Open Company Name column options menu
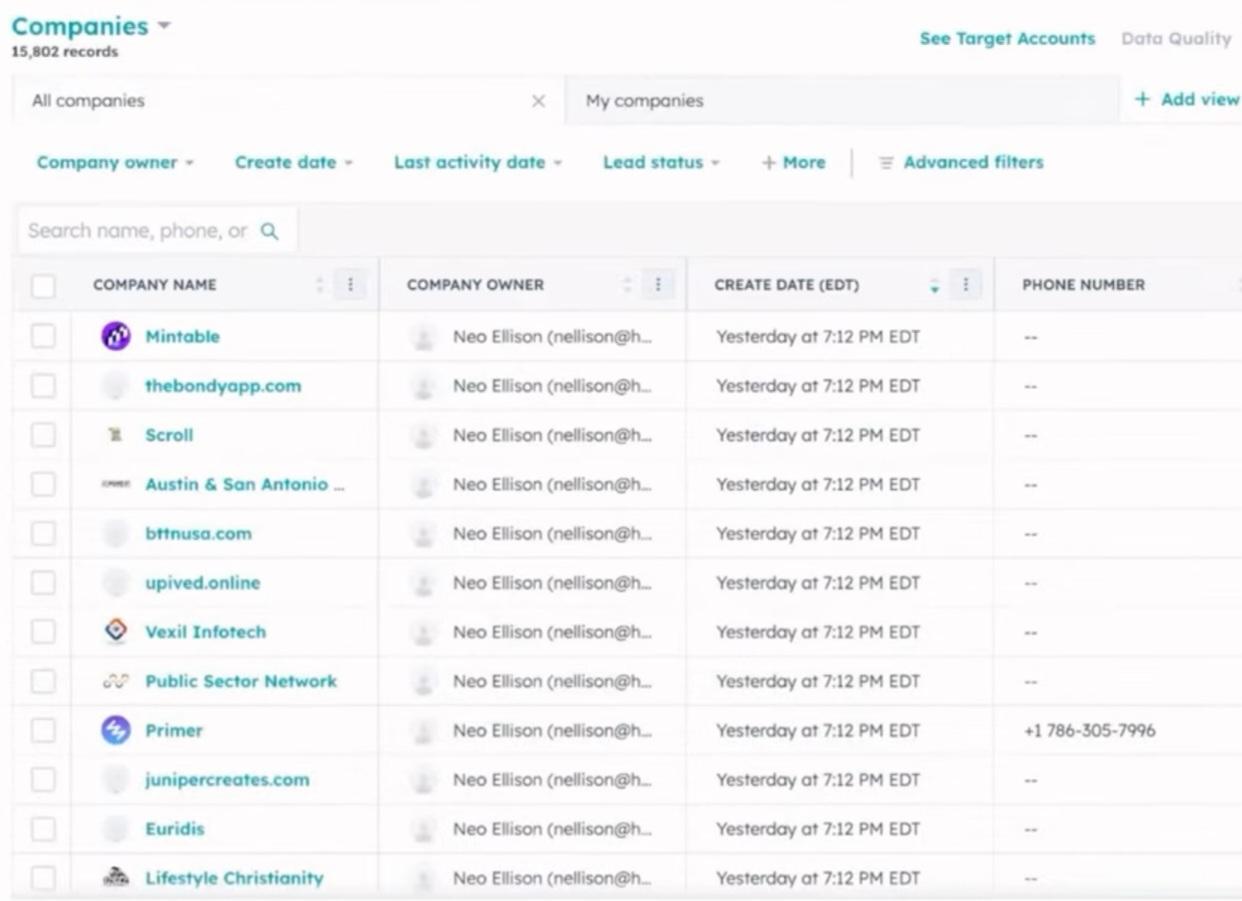Image resolution: width=1242 pixels, height=901 pixels. [x=350, y=285]
